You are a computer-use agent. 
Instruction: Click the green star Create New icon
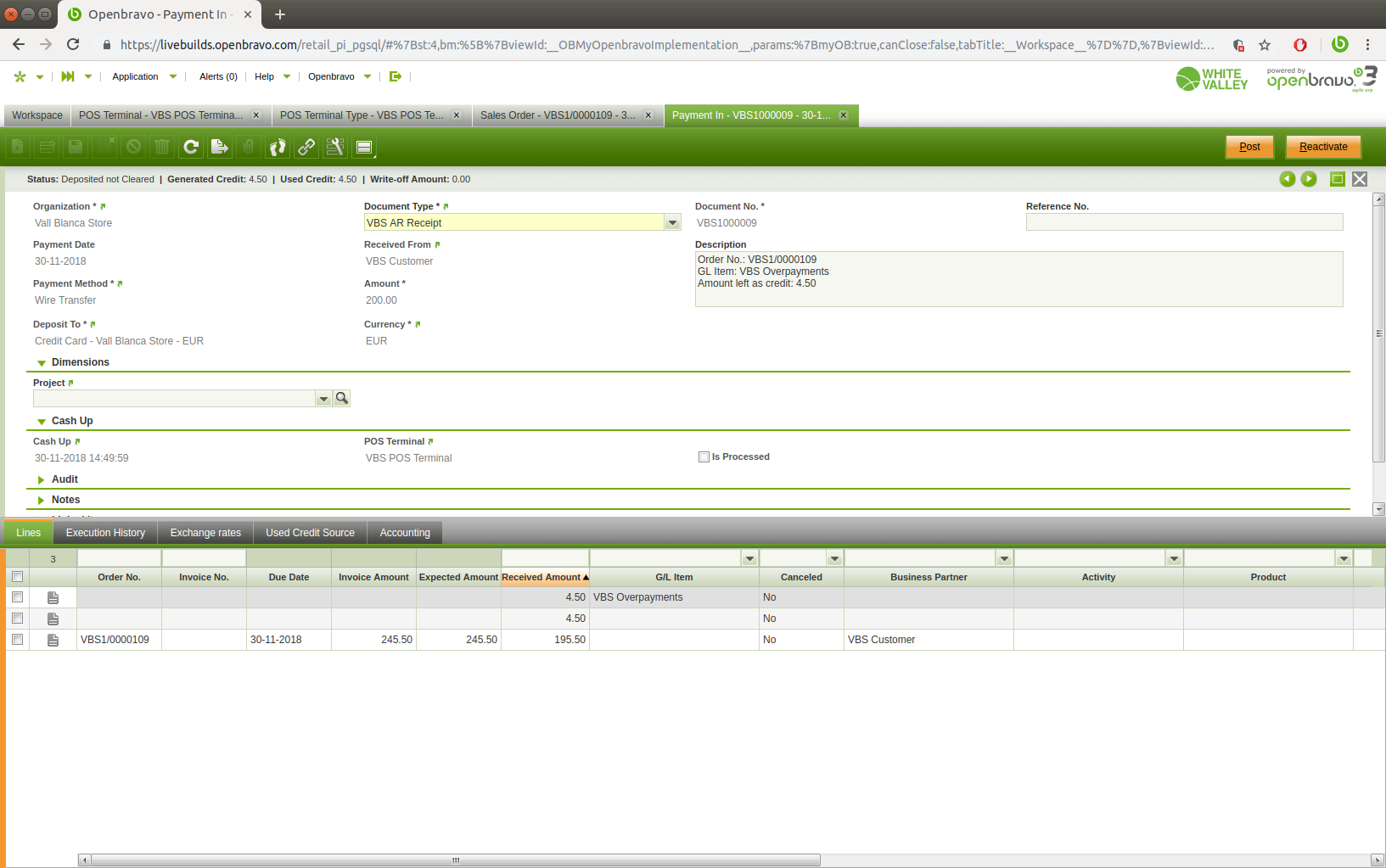tap(20, 76)
